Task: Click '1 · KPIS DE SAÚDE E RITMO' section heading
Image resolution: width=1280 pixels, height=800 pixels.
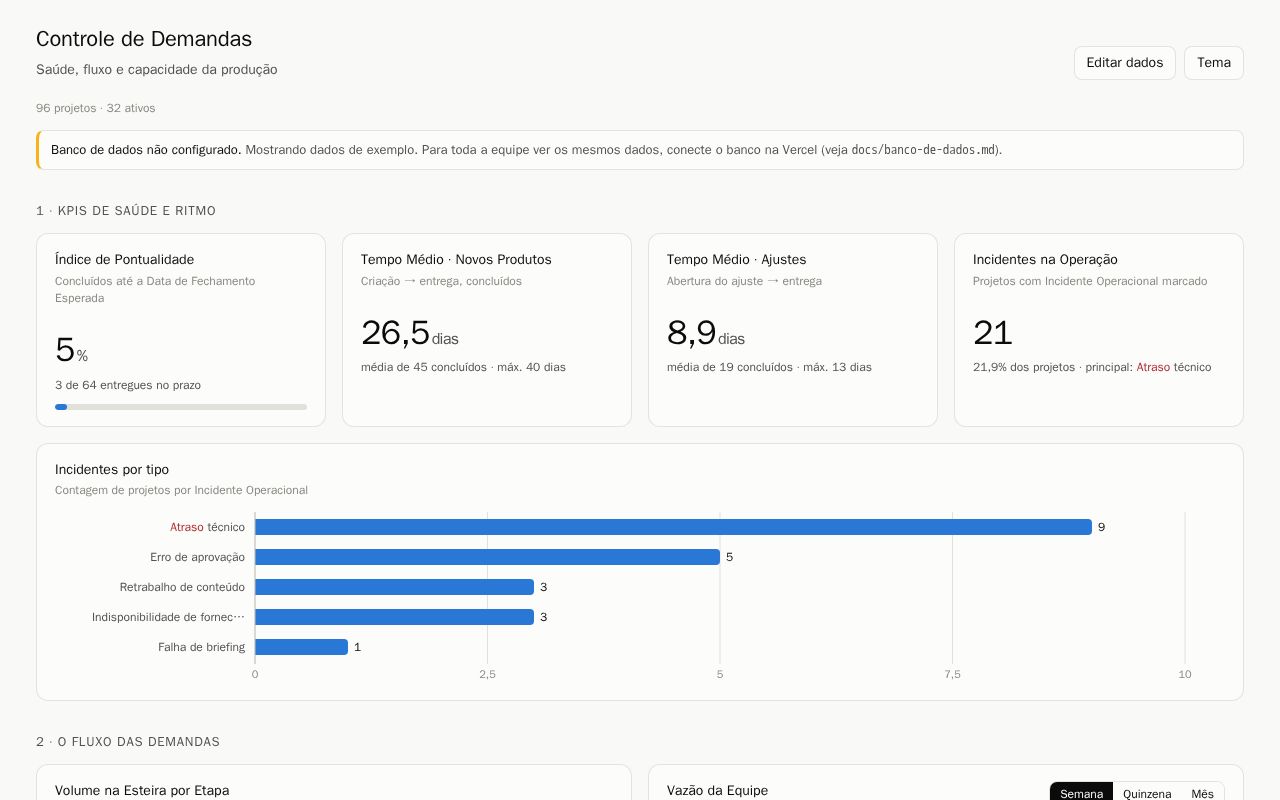Action: [126, 211]
